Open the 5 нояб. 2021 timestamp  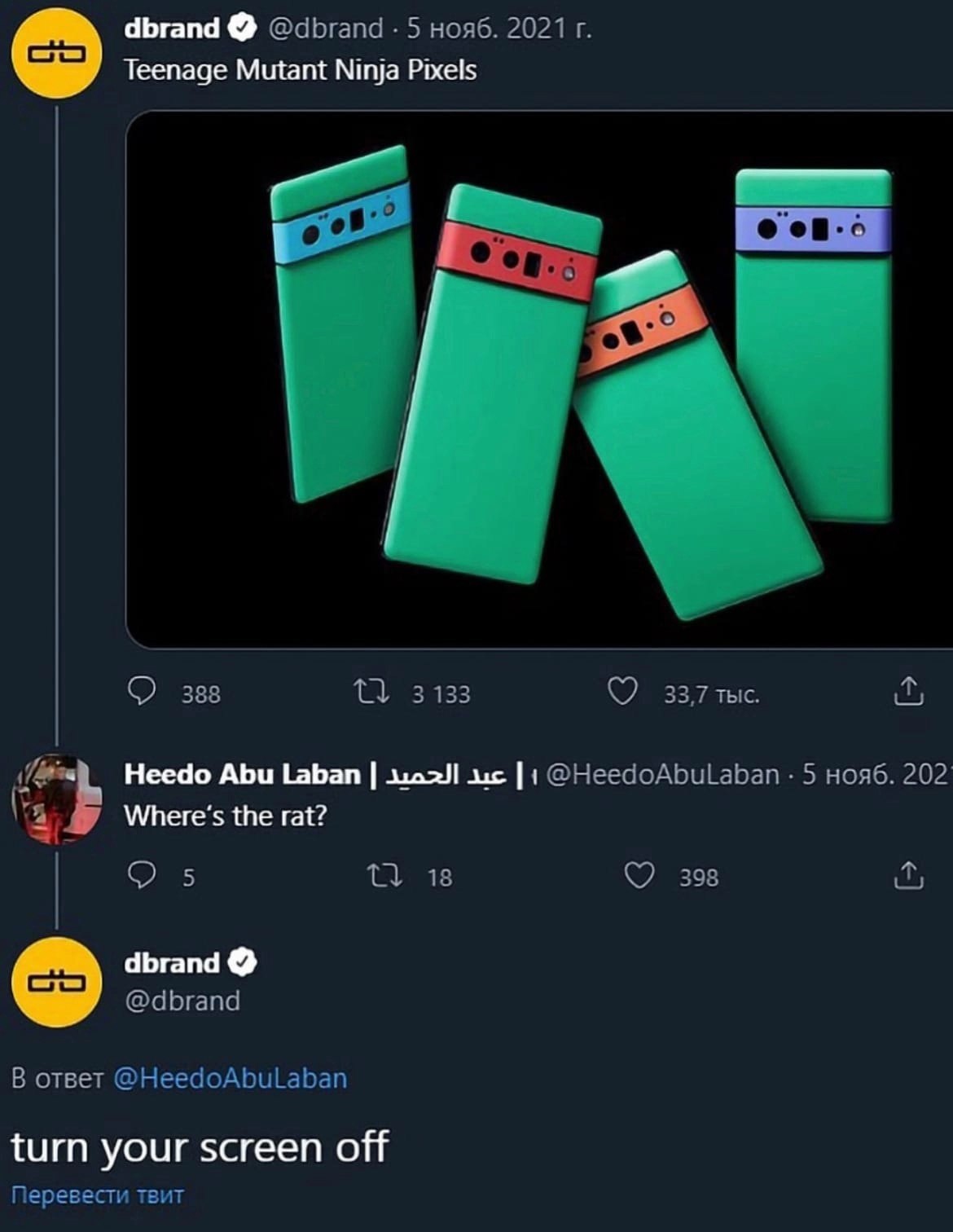click(498, 29)
